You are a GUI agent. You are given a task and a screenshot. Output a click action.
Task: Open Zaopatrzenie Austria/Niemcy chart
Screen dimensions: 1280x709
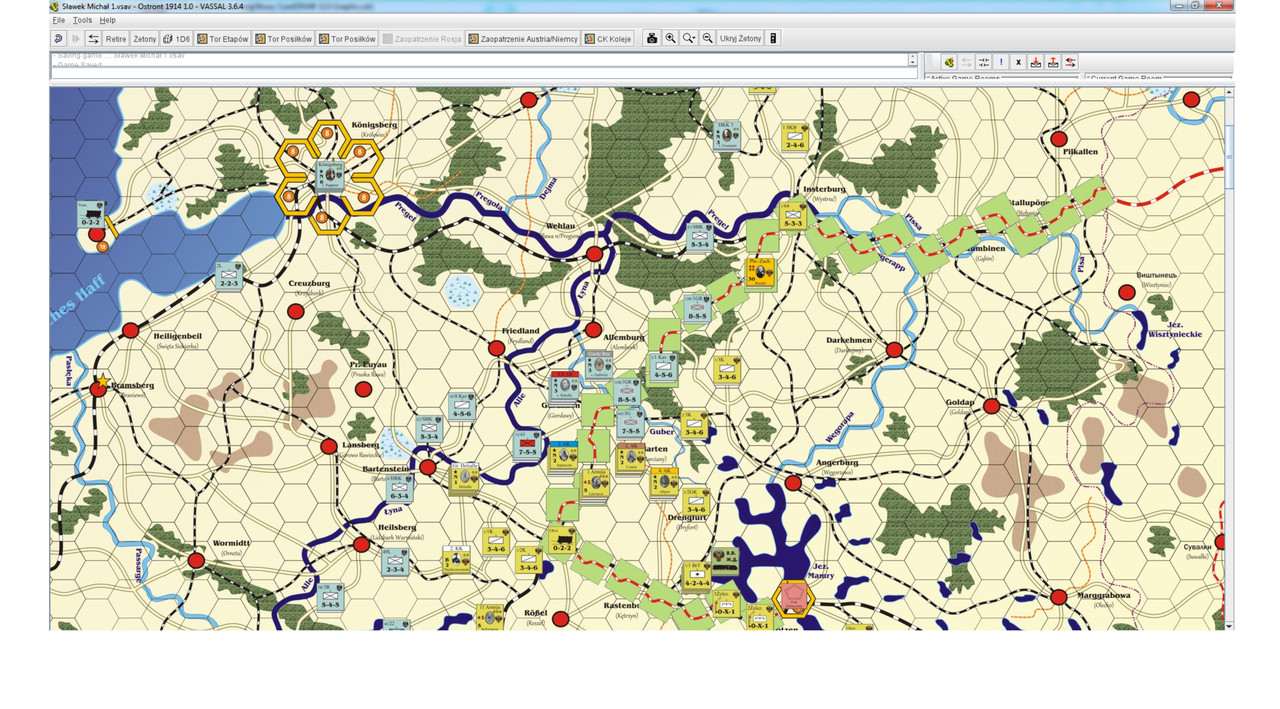pos(523,39)
